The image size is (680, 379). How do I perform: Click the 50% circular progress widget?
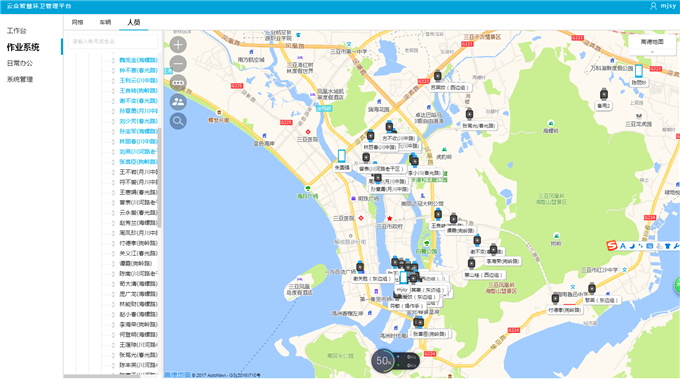point(383,361)
